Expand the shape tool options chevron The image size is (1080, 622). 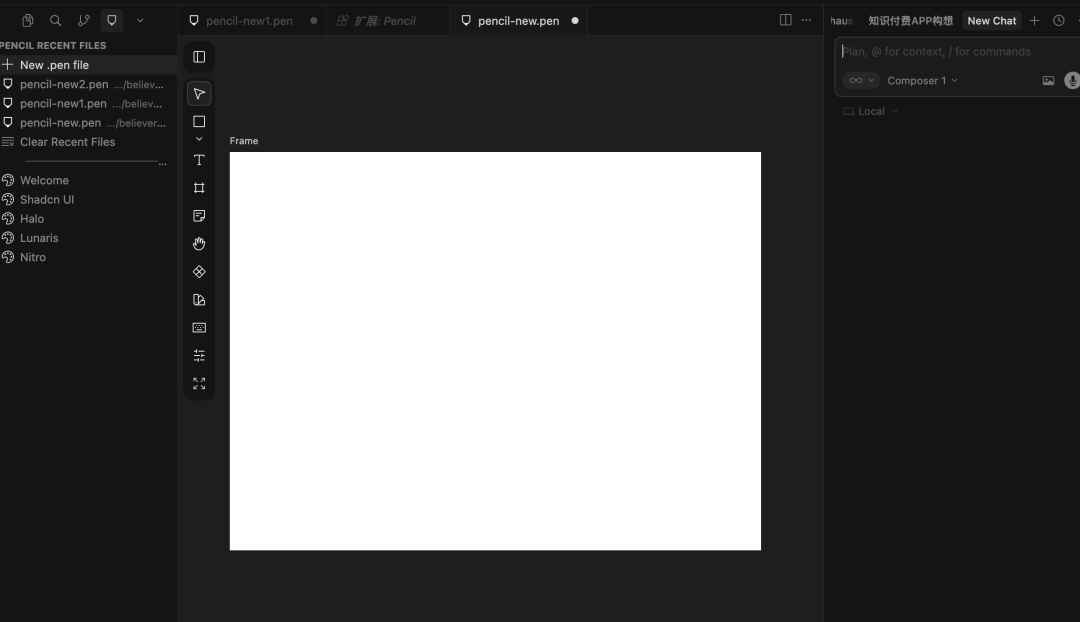click(x=199, y=139)
